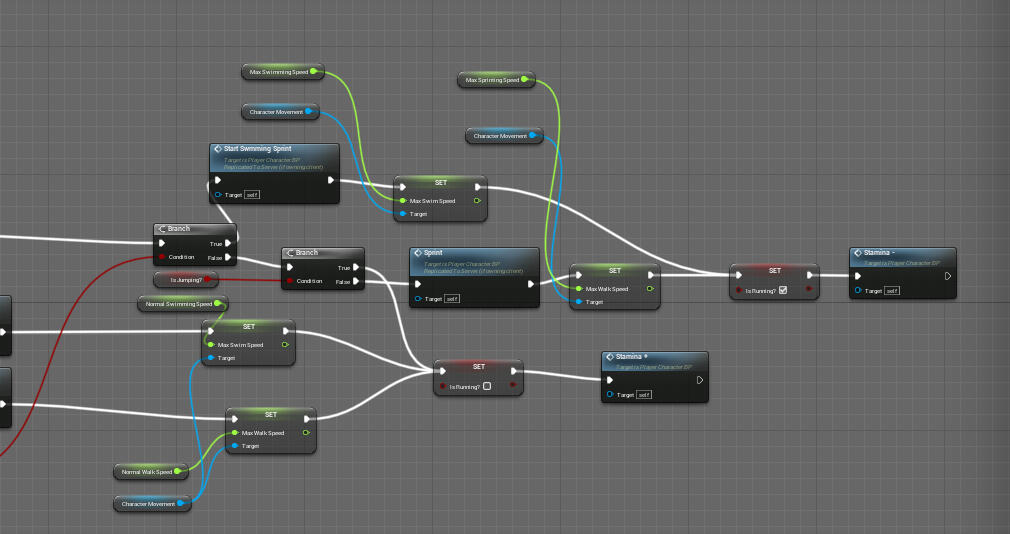1010x534 pixels.
Task: Click execution output pin of the Sprint node
Action: 532,283
